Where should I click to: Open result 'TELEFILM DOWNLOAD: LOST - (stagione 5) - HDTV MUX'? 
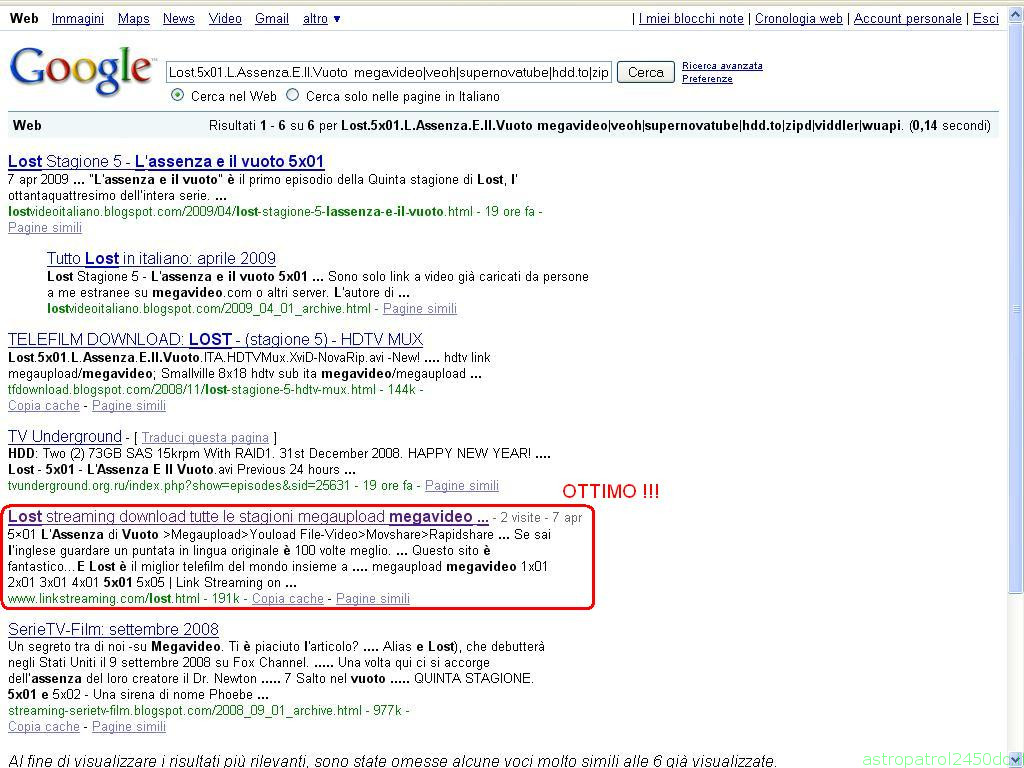pyautogui.click(x=216, y=340)
